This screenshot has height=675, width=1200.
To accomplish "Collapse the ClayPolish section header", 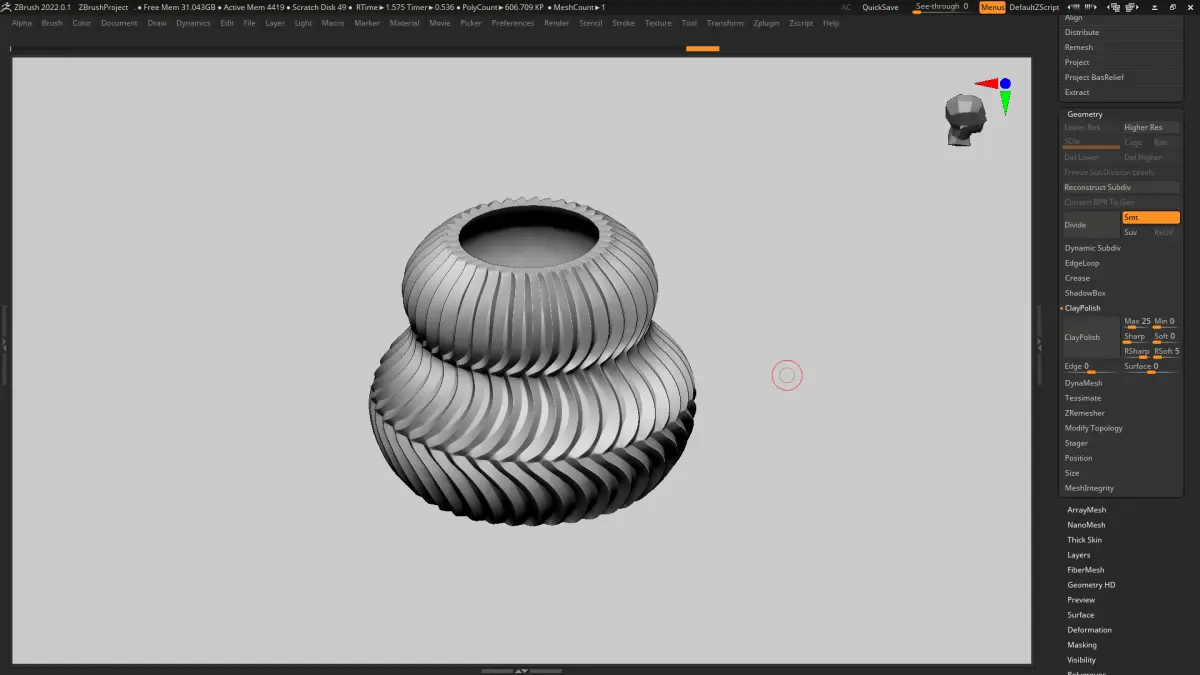I will pos(1082,308).
